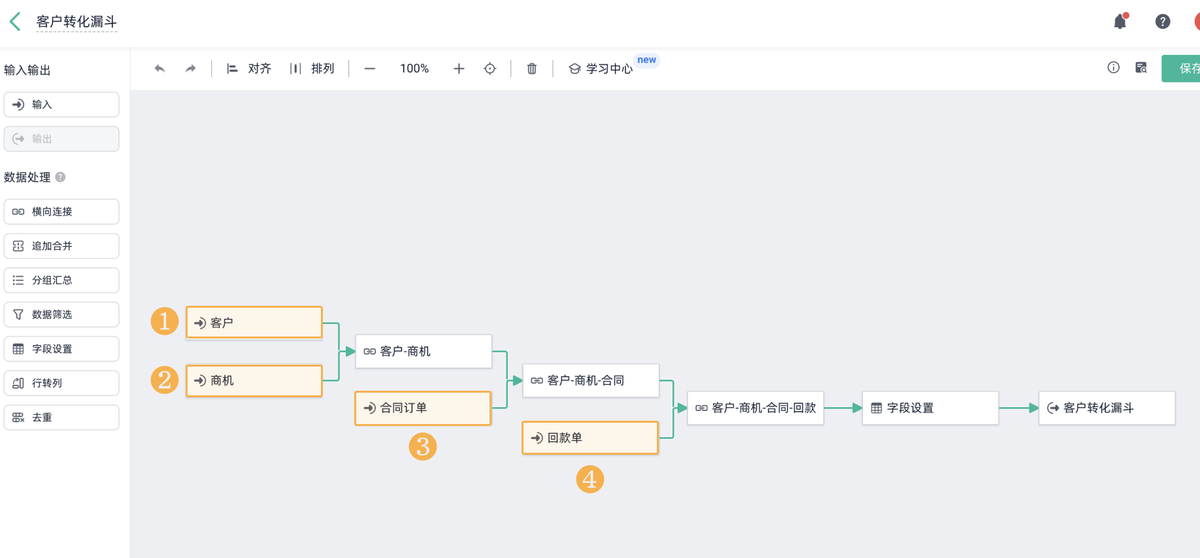Edit the 客户转化漏斗 title text
Image resolution: width=1200 pixels, height=558 pixels.
(x=77, y=21)
